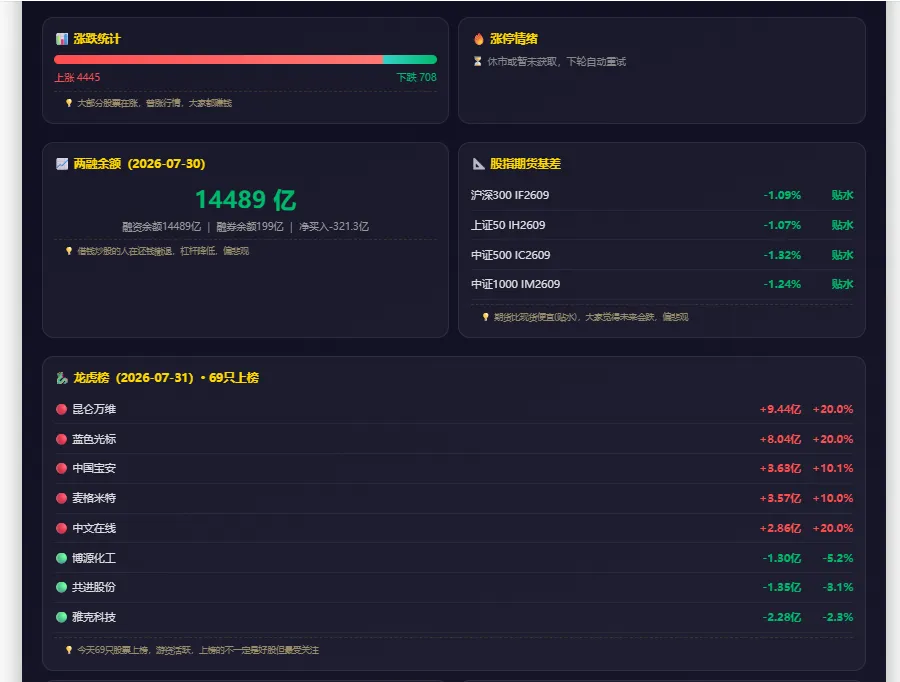
Task: Click the green dot beside 雅克科技
Action: tap(61, 617)
